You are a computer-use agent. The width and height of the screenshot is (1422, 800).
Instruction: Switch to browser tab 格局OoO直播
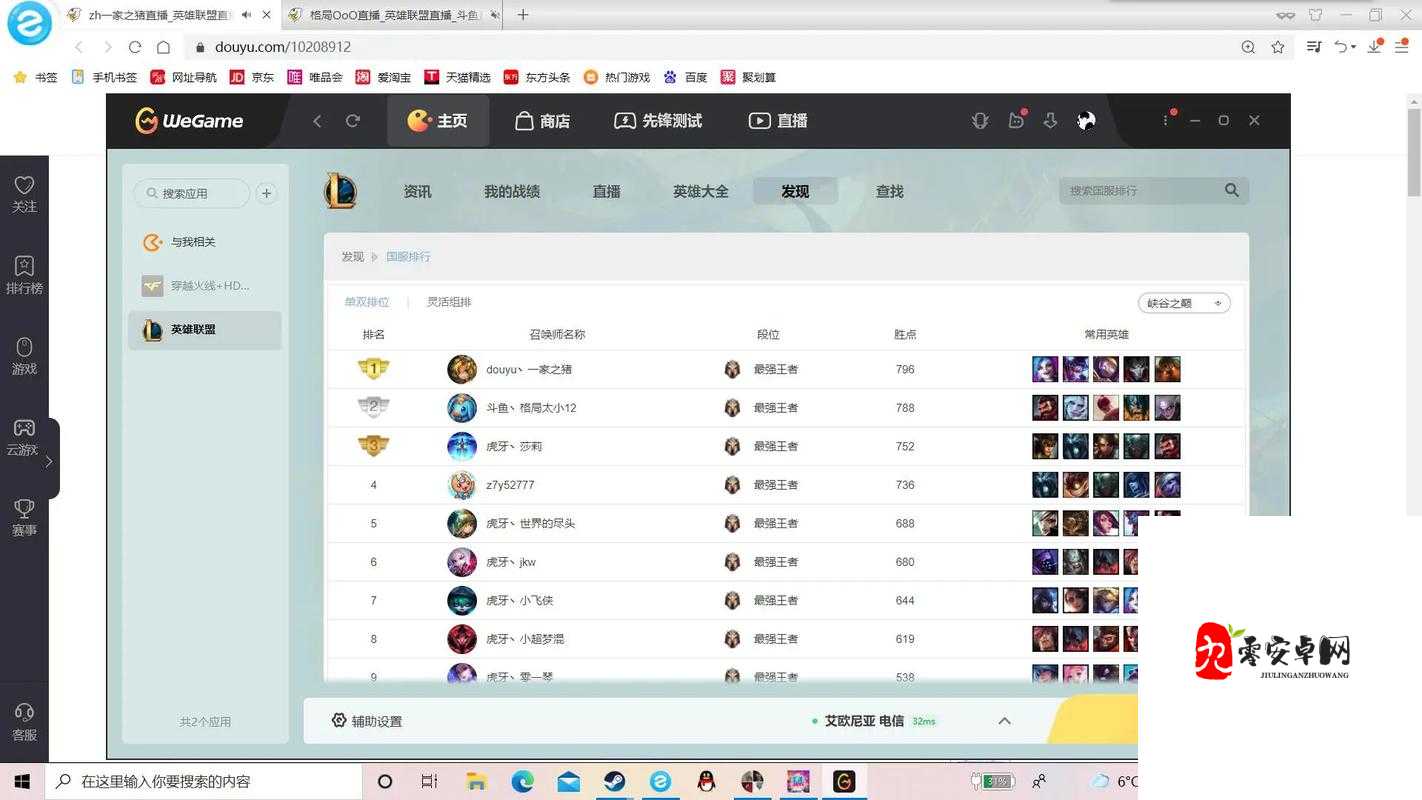point(392,15)
